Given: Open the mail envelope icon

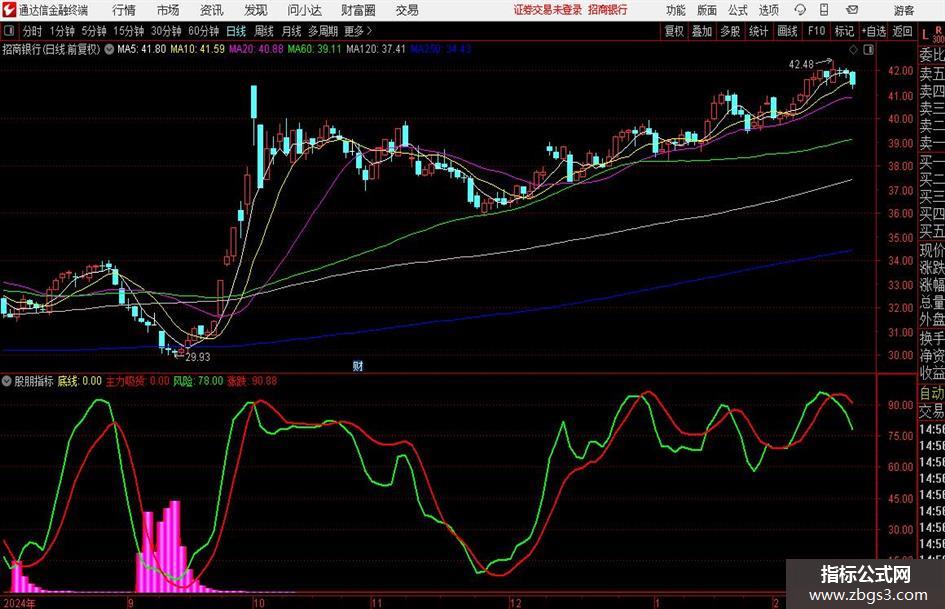Looking at the screenshot, I should (x=852, y=10).
